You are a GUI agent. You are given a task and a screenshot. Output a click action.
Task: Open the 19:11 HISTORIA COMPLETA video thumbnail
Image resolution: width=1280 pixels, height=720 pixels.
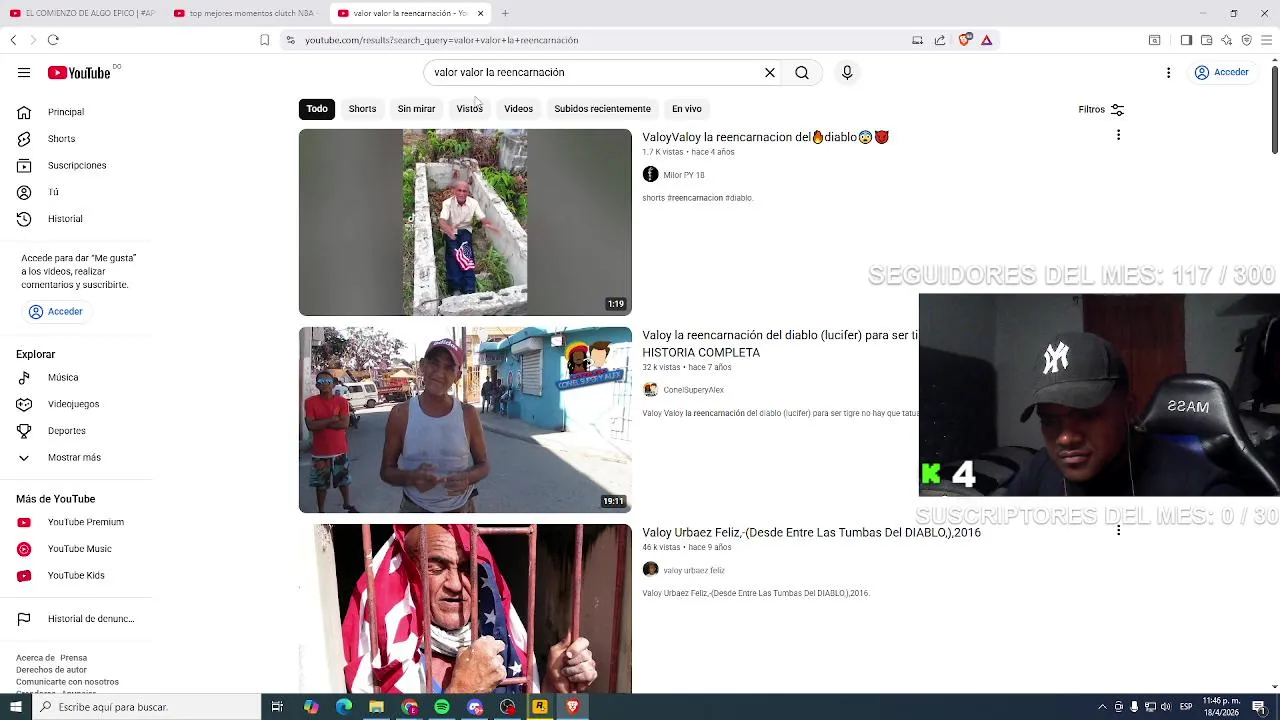[x=465, y=420]
